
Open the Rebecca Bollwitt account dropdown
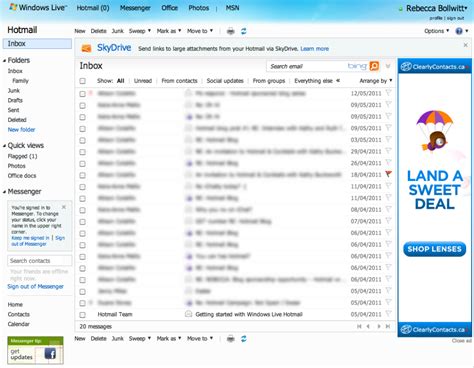436,8
